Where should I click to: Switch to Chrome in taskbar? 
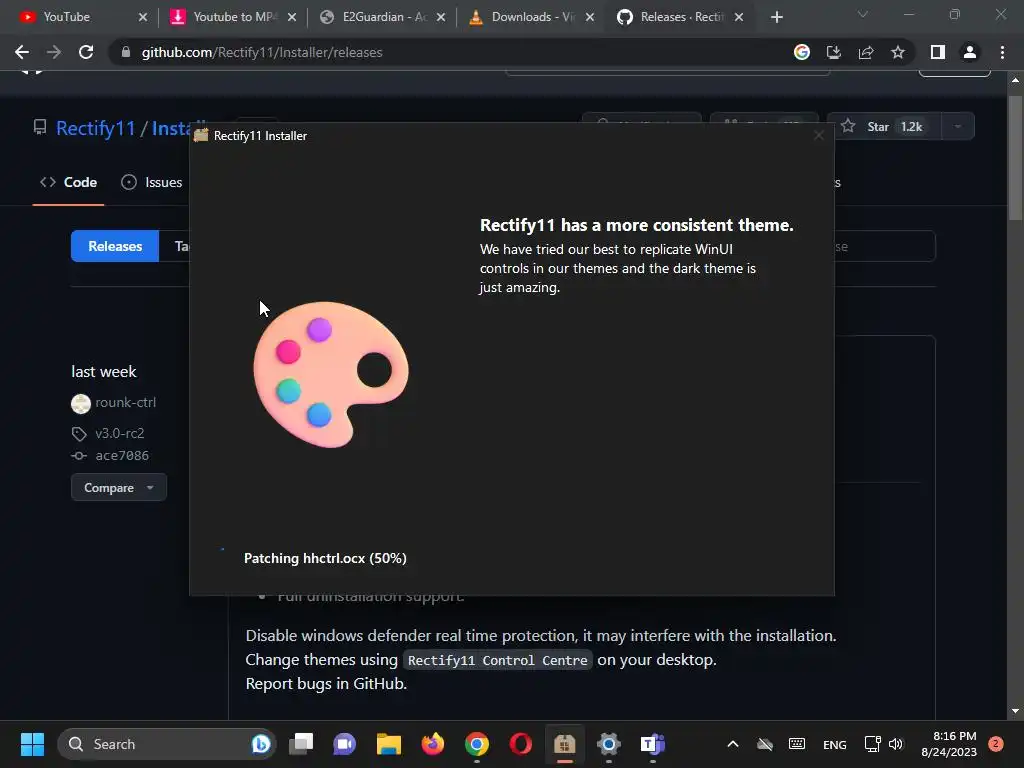coord(477,744)
